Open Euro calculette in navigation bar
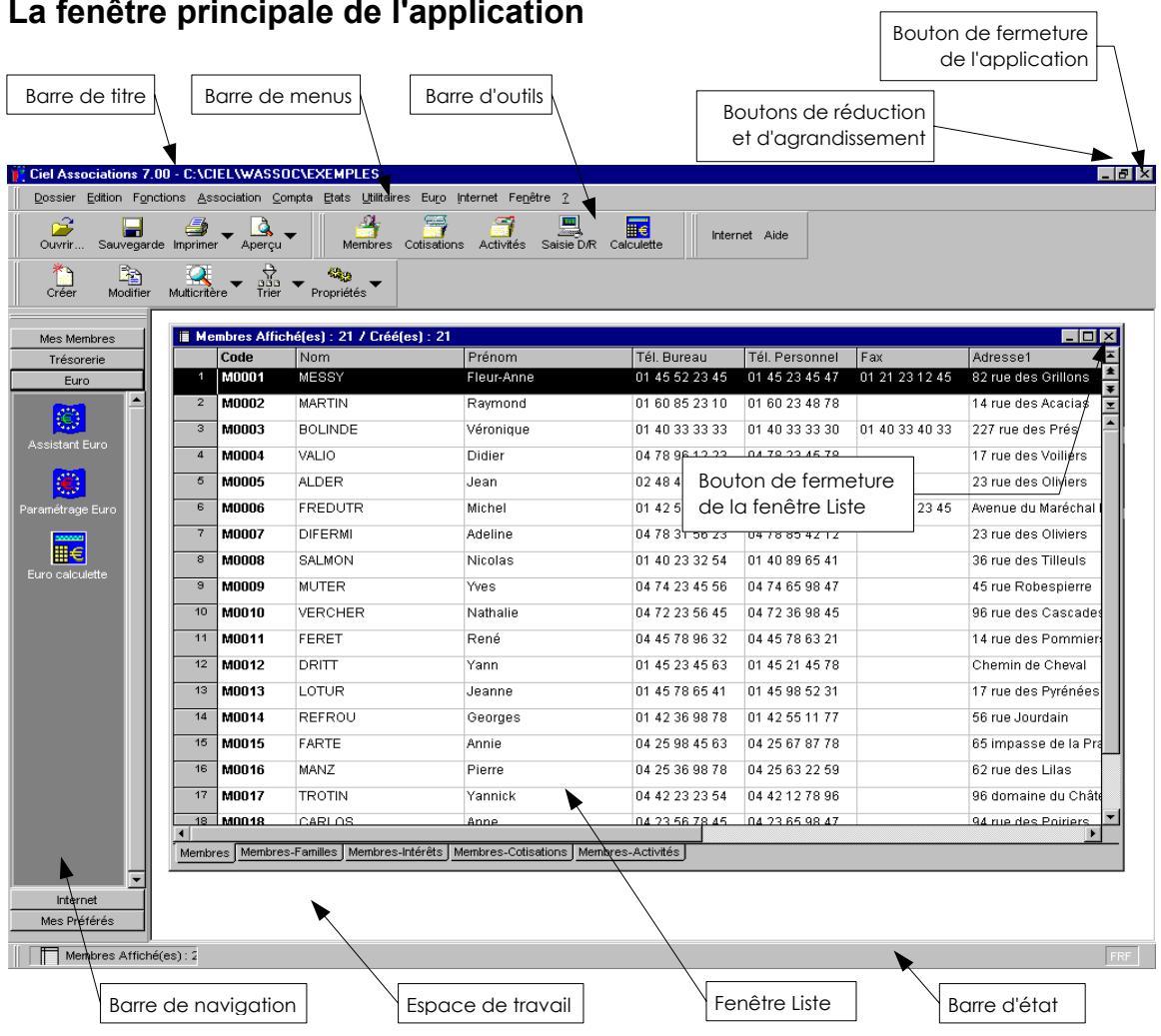The height and width of the screenshot is (1036, 1161). [x=68, y=548]
